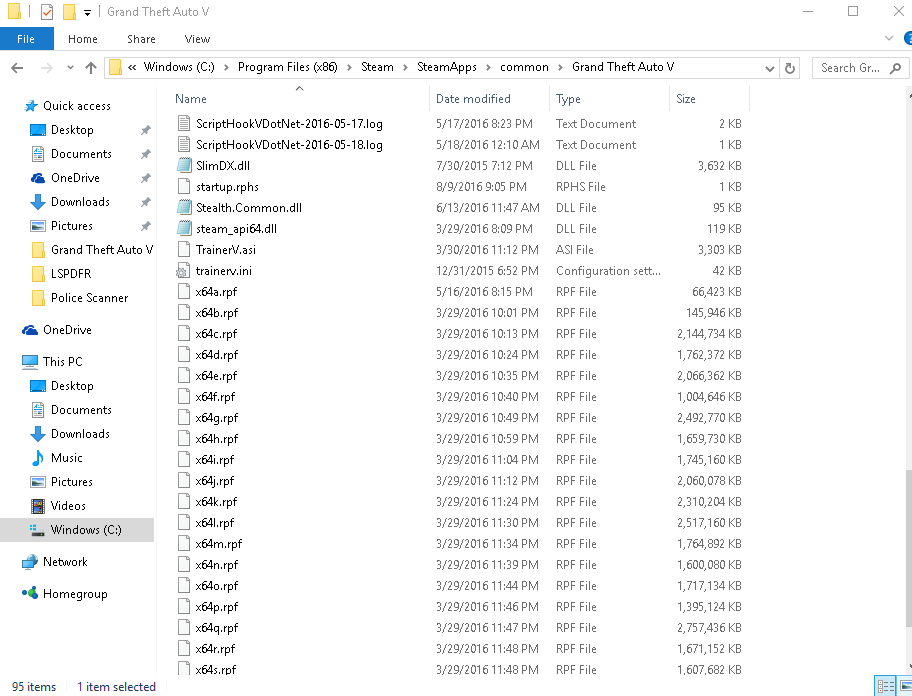Expand the chevron after SteamApps in breadcrumb
The width and height of the screenshot is (912, 696).
pyautogui.click(x=488, y=67)
